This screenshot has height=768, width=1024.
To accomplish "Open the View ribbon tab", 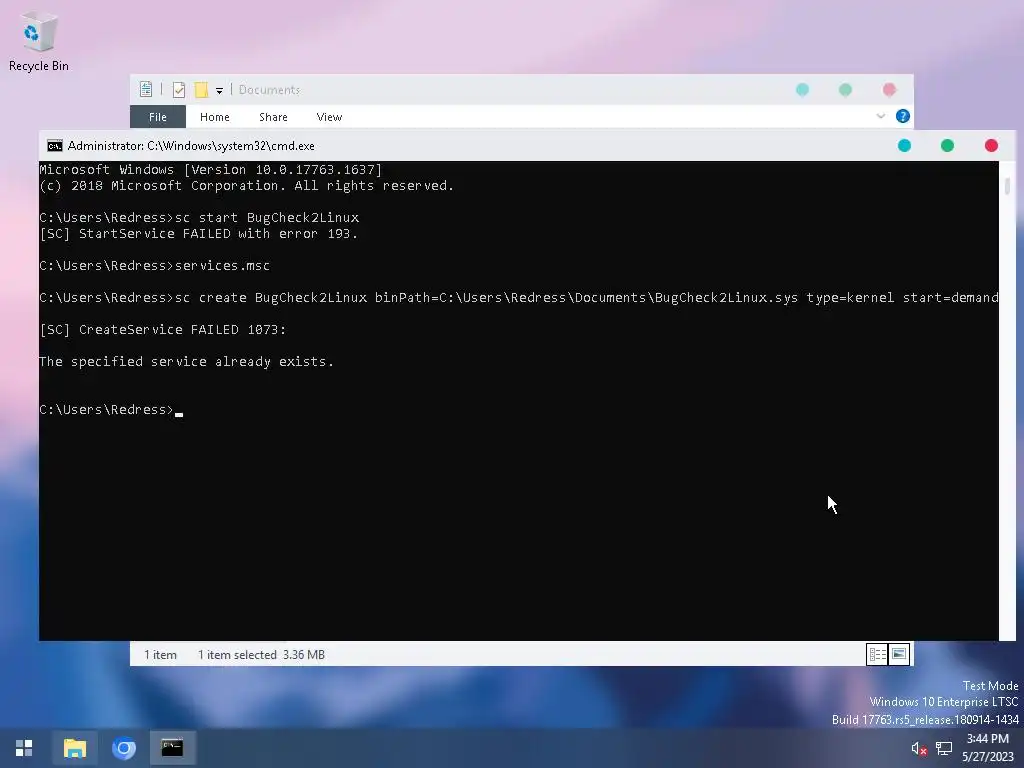I will pyautogui.click(x=329, y=117).
